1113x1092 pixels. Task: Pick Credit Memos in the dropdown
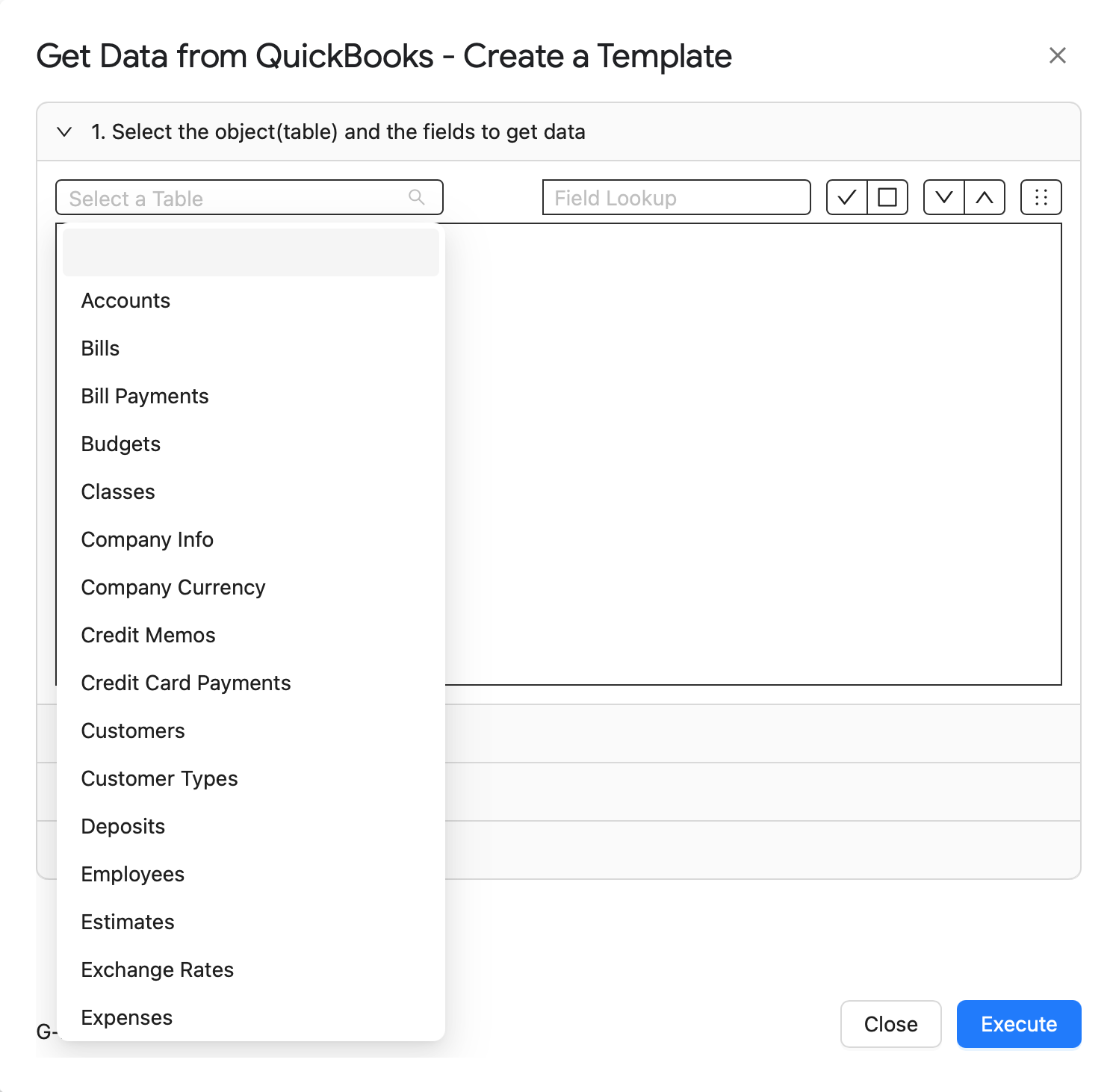(251, 635)
